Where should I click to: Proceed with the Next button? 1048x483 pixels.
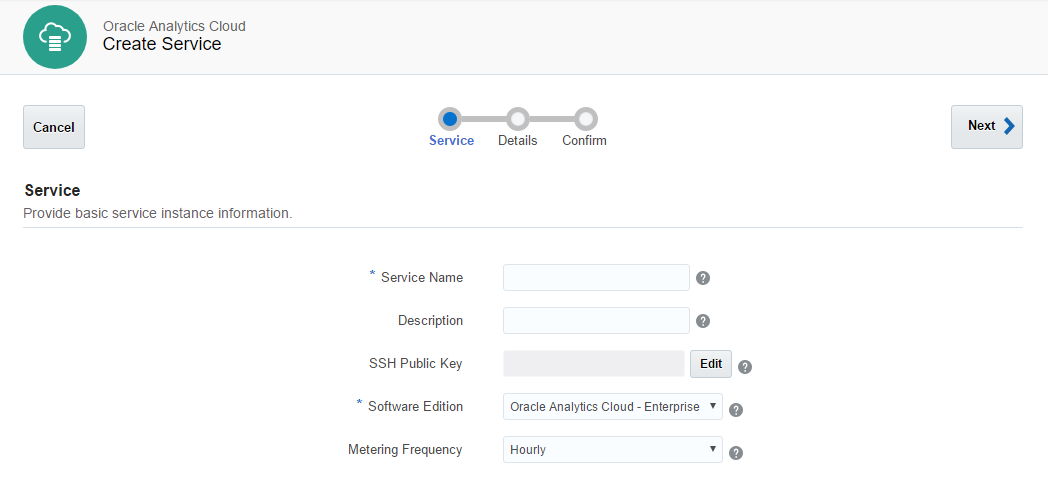click(987, 126)
